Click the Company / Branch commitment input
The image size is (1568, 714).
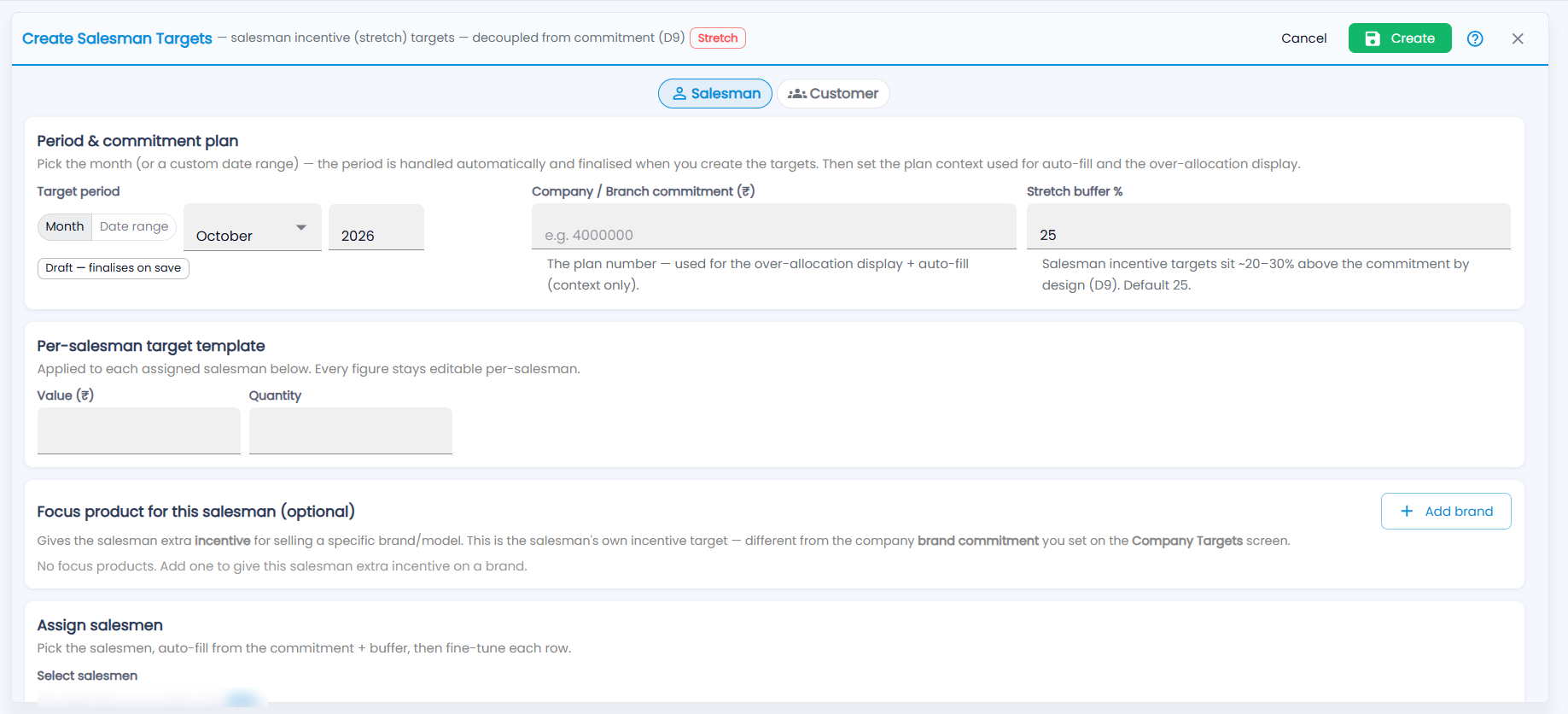pyautogui.click(x=773, y=226)
